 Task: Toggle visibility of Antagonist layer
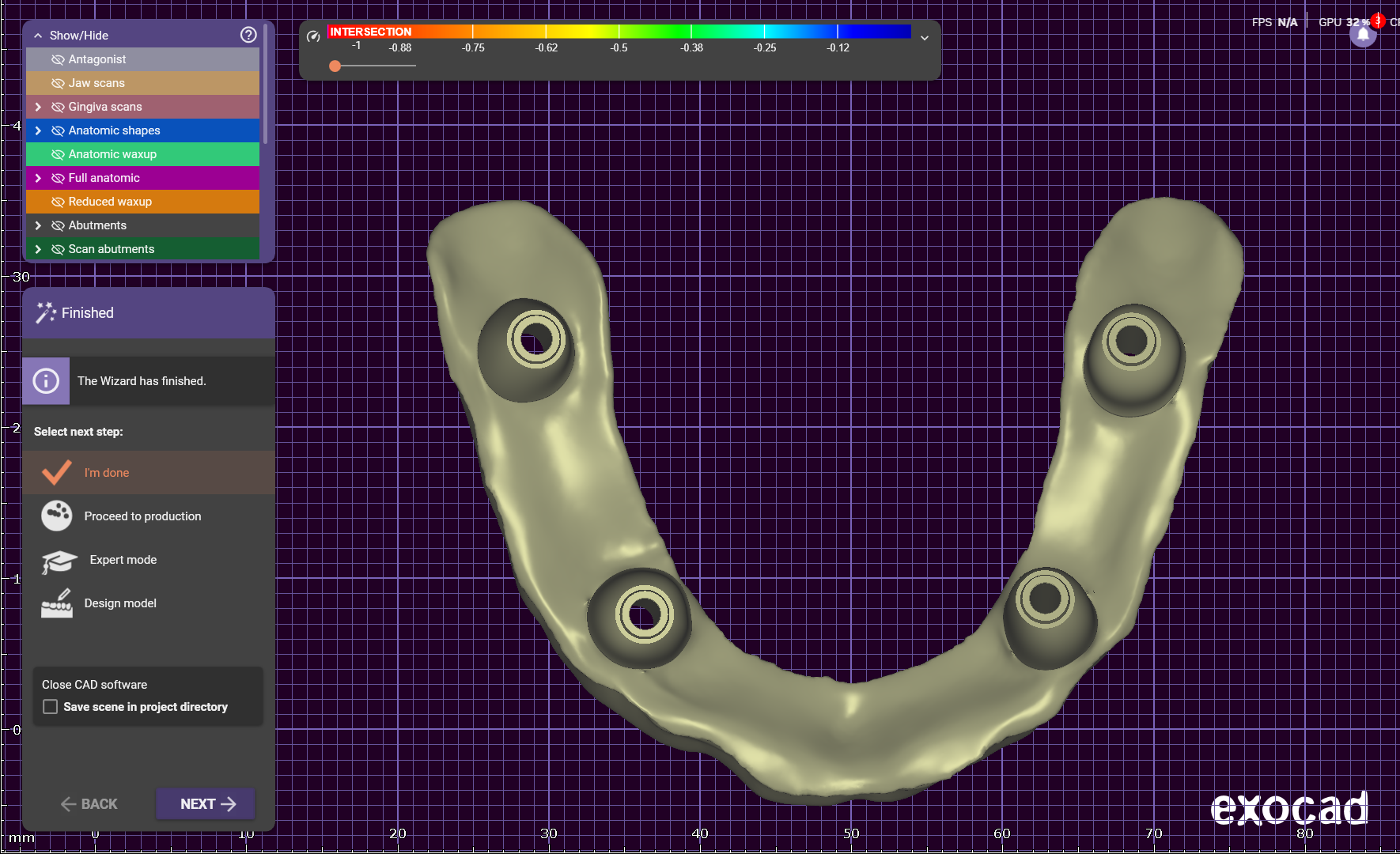(58, 59)
